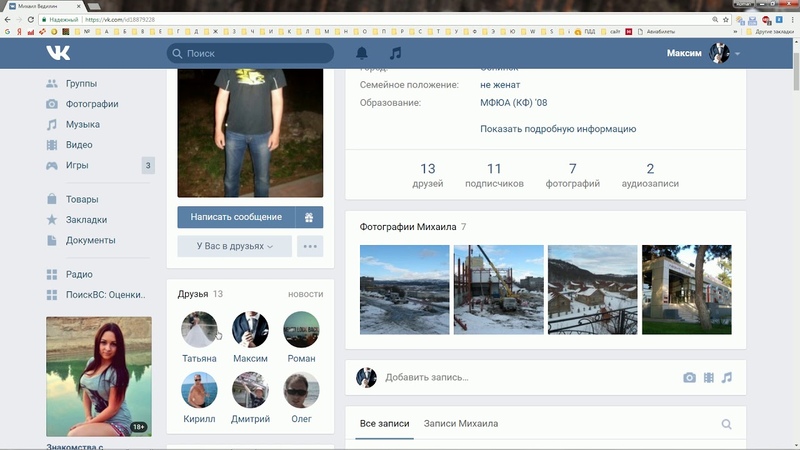Open the music note player icon in header
800x450 pixels.
pos(395,53)
